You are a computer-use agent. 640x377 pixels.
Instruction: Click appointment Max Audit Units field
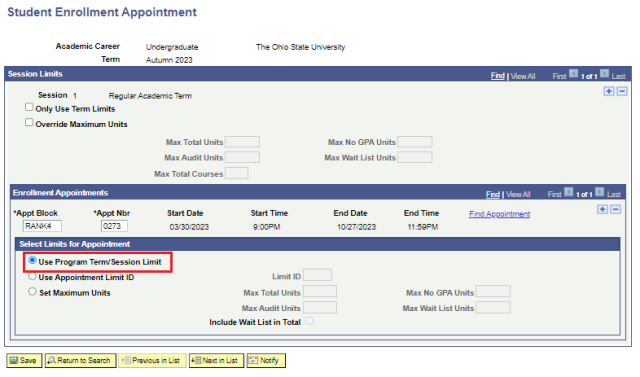point(320,308)
